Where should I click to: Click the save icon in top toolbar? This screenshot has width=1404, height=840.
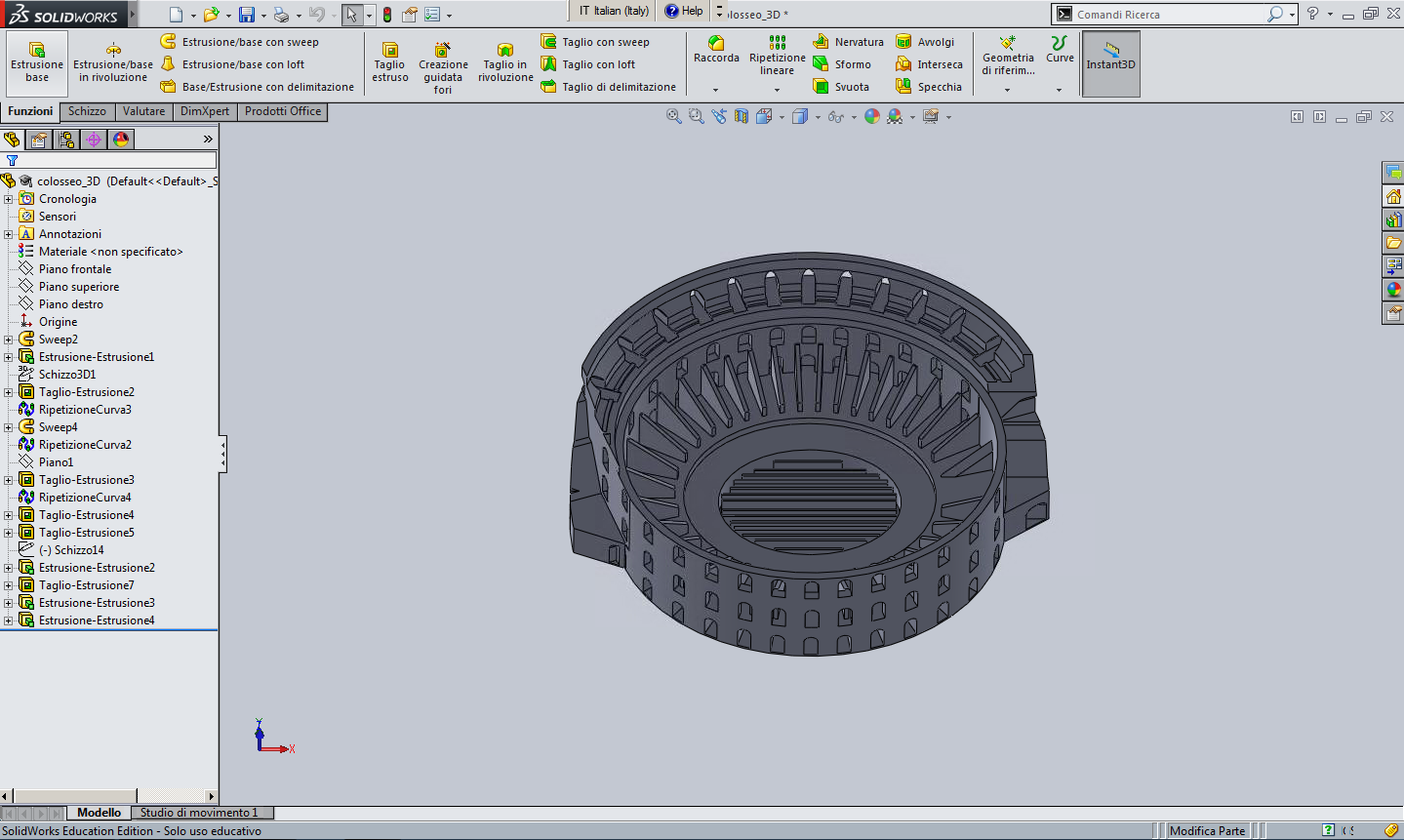(247, 15)
